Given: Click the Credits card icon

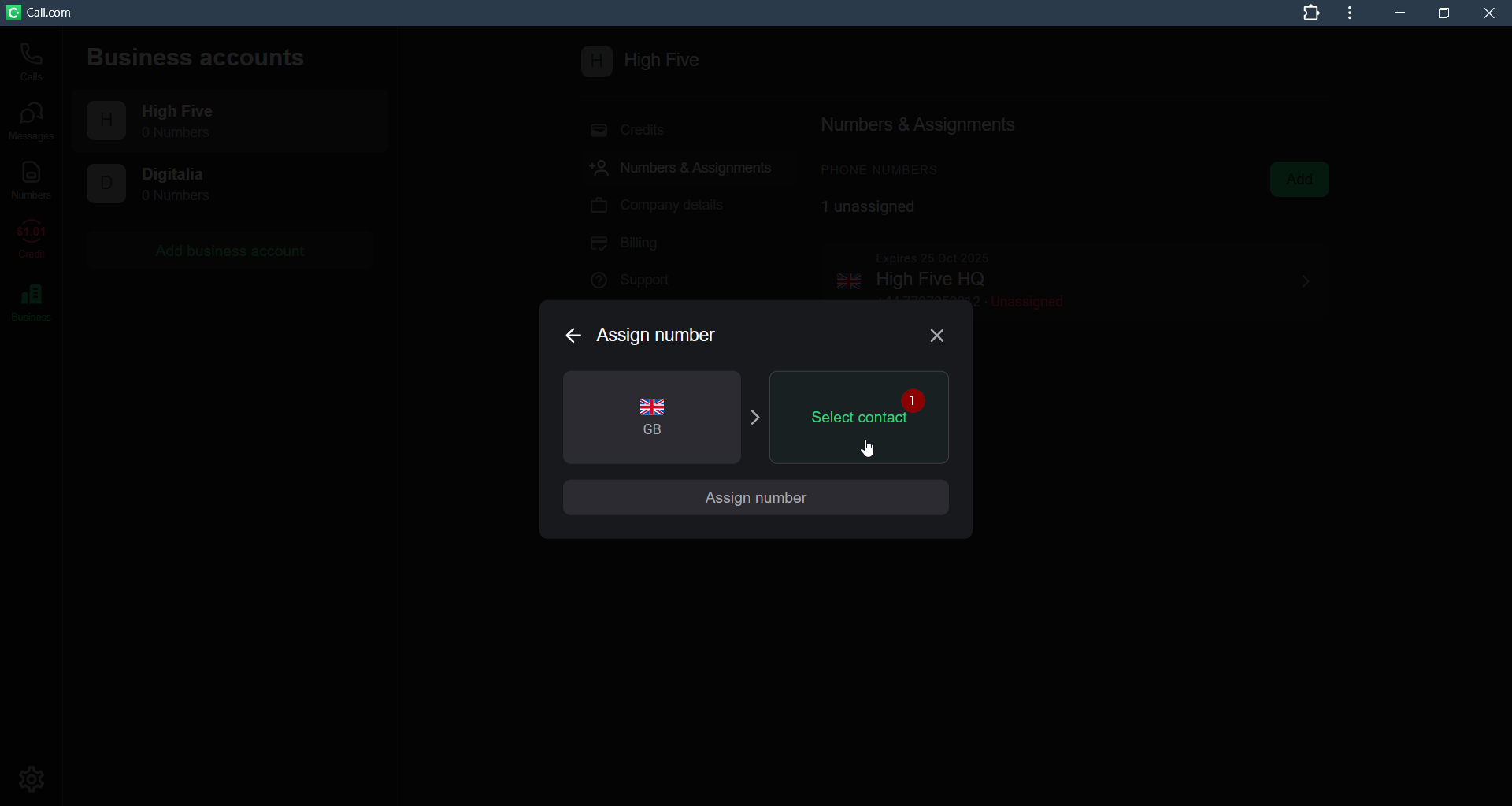Looking at the screenshot, I should [599, 131].
